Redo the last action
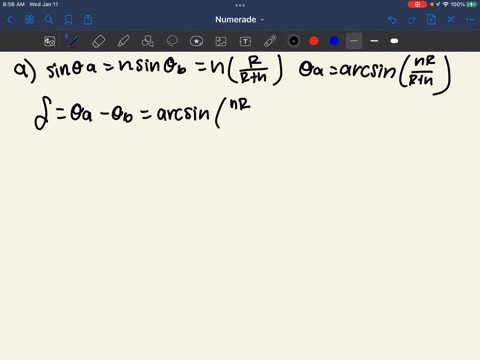The width and height of the screenshot is (480, 360). [412, 20]
